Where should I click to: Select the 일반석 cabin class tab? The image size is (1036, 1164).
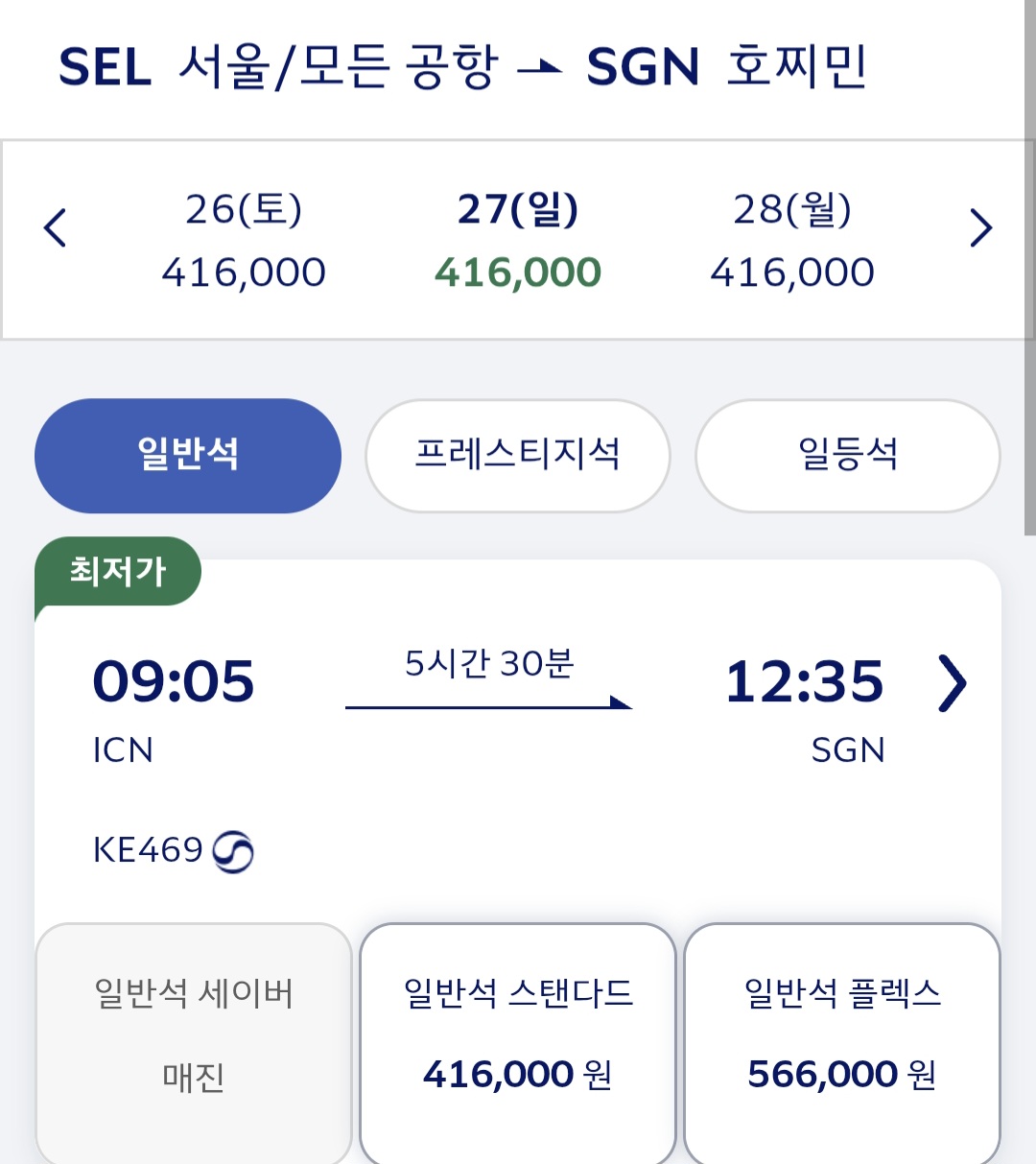tap(188, 455)
